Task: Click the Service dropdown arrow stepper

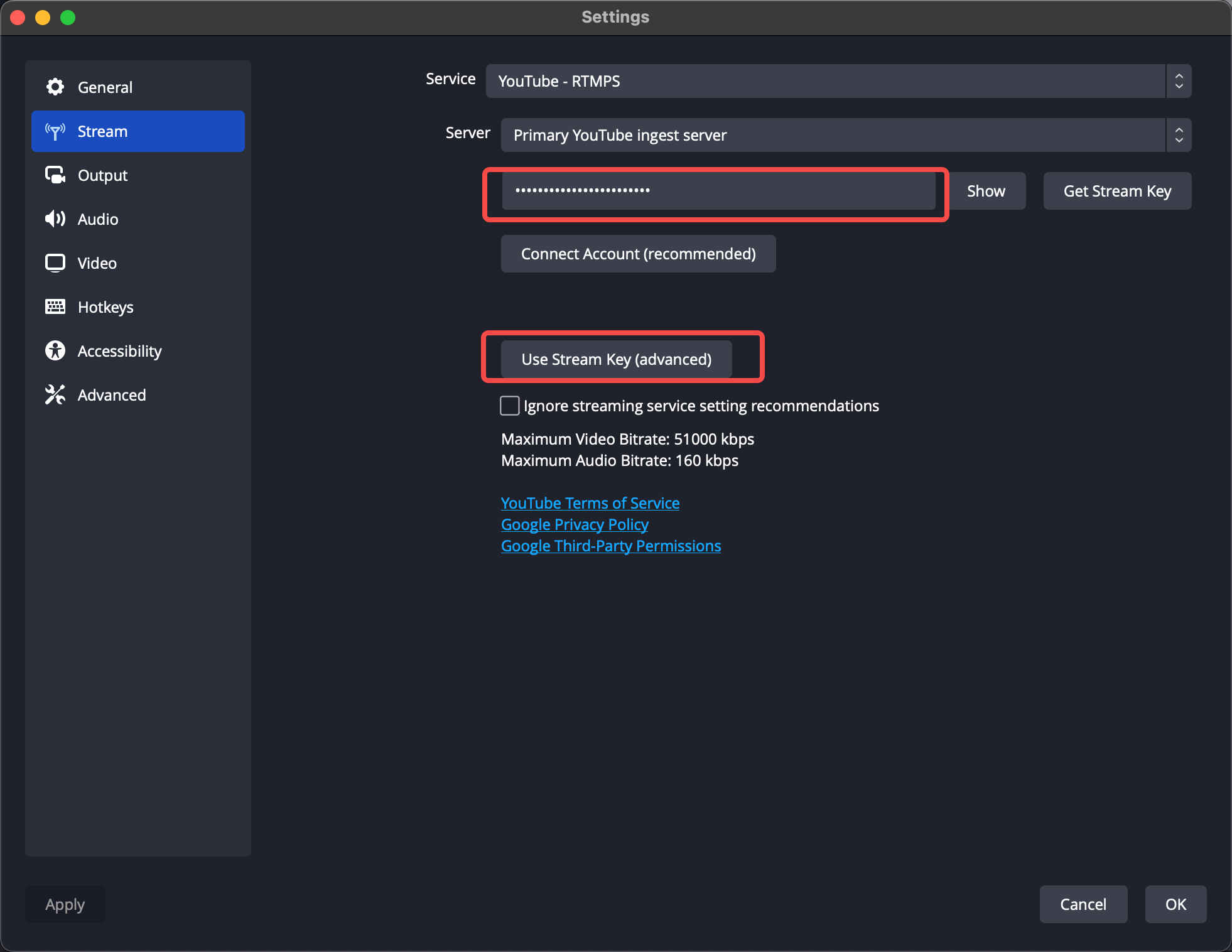Action: tap(1179, 81)
